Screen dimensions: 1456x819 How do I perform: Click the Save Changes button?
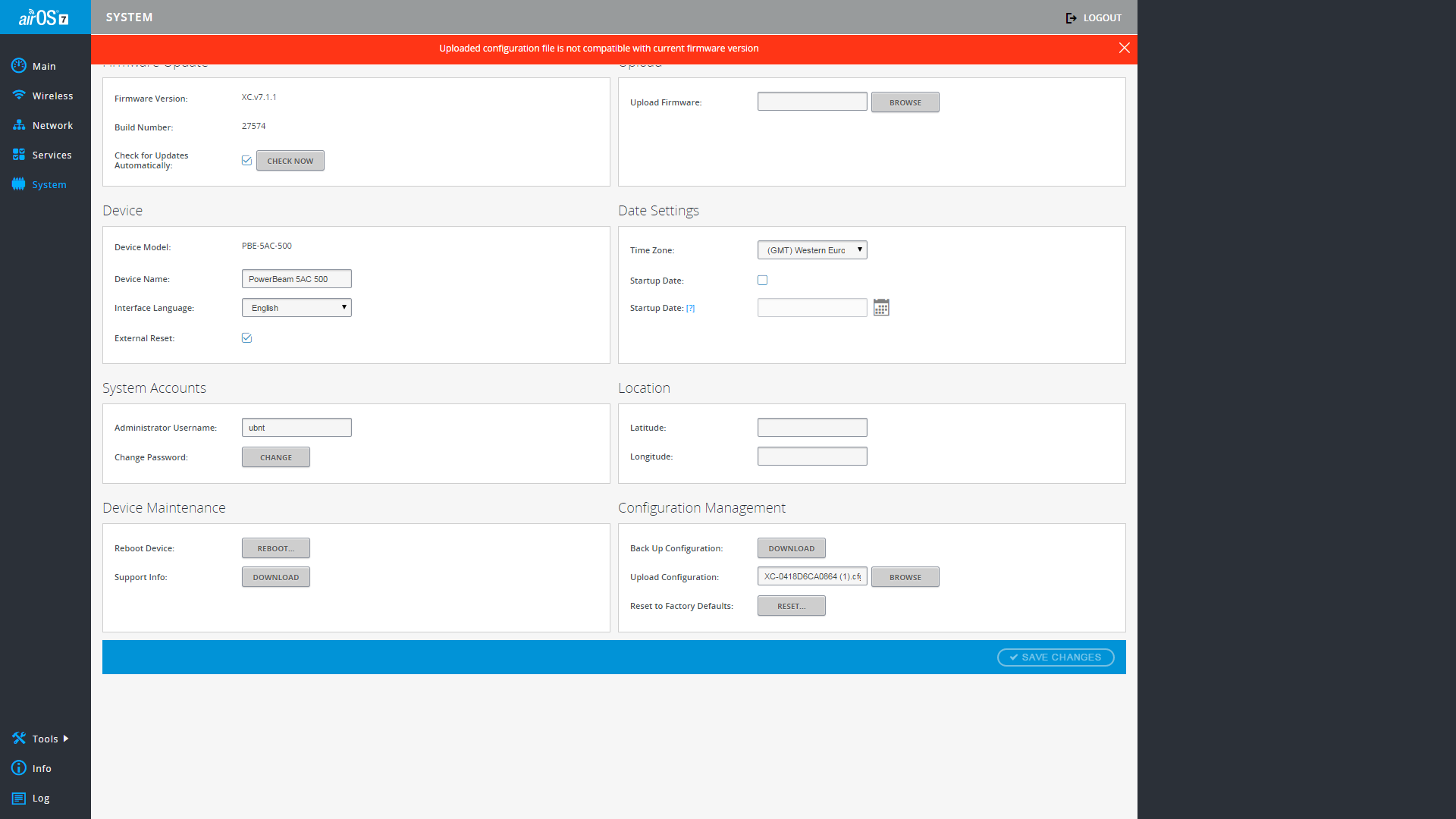pyautogui.click(x=1055, y=657)
